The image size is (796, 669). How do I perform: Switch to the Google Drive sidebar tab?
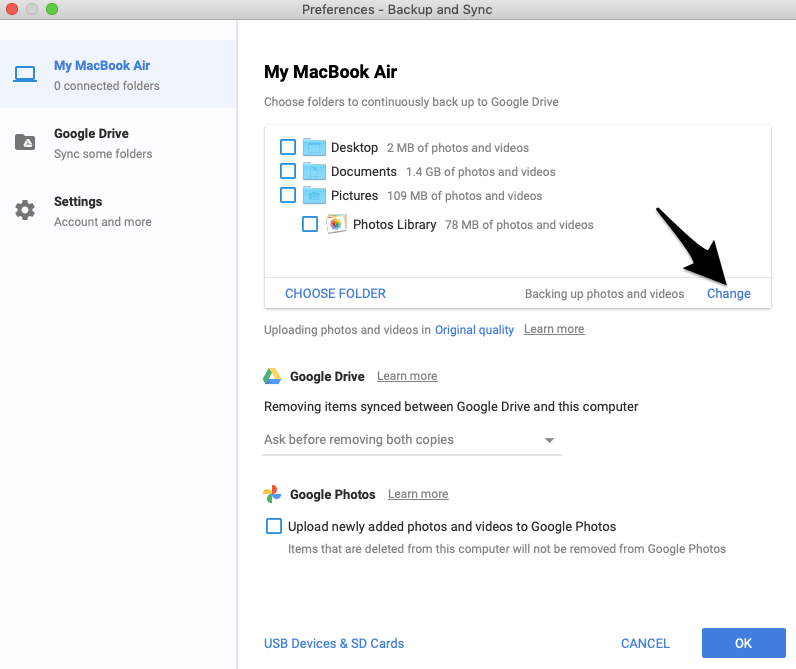pos(118,142)
